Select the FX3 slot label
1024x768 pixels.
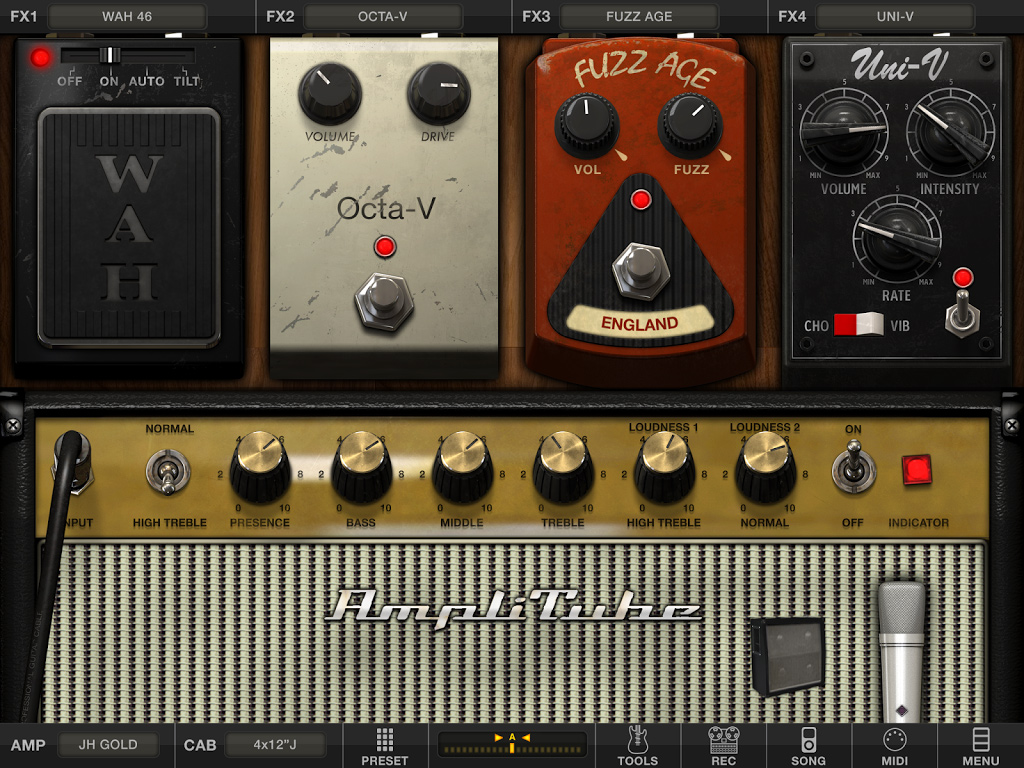(536, 16)
